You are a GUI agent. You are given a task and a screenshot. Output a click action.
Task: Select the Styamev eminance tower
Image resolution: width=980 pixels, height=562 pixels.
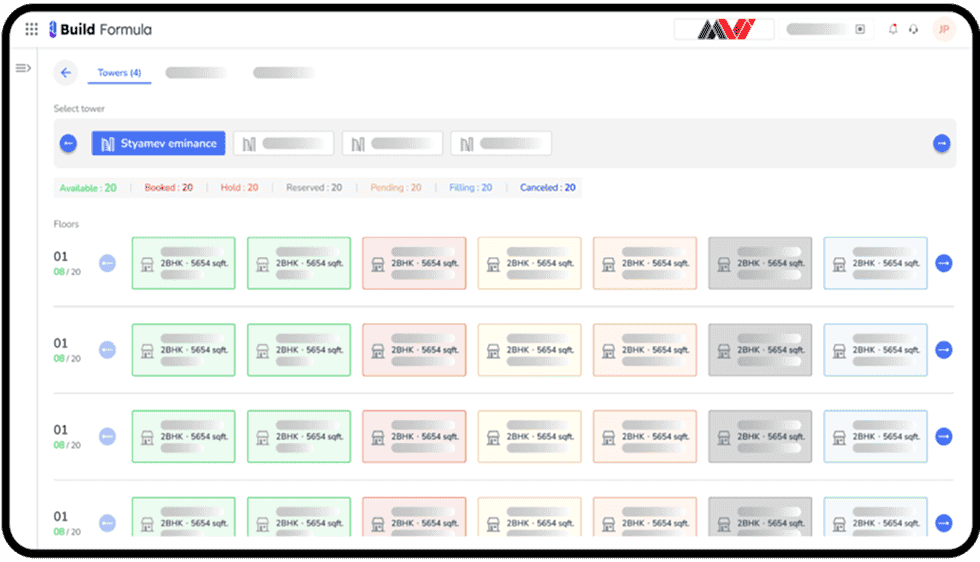158,143
